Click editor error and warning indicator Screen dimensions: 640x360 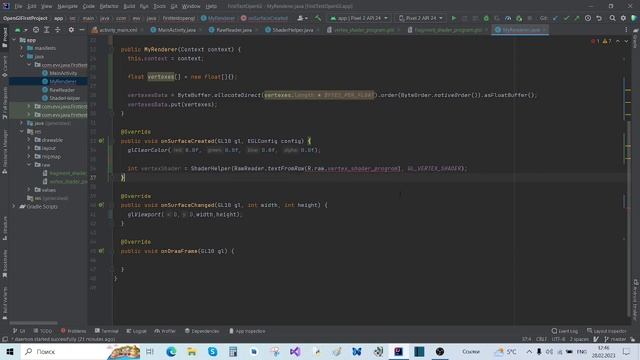pyautogui.click(x=601, y=41)
